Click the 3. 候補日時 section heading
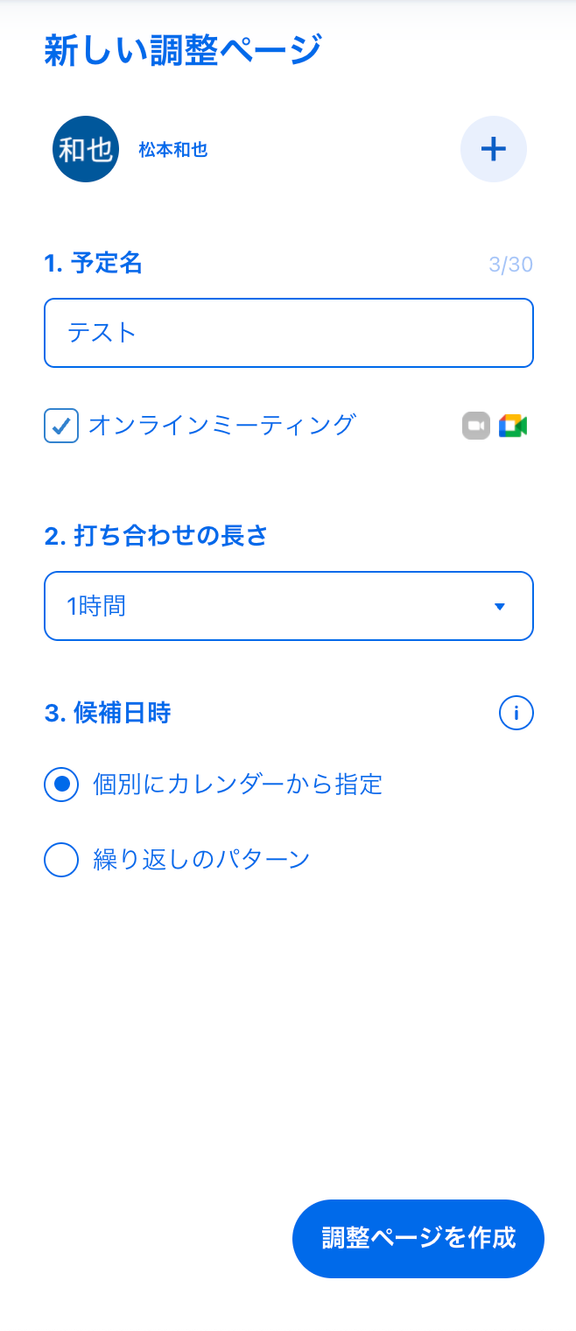Screen dimensions: 576x1331 [x=107, y=713]
